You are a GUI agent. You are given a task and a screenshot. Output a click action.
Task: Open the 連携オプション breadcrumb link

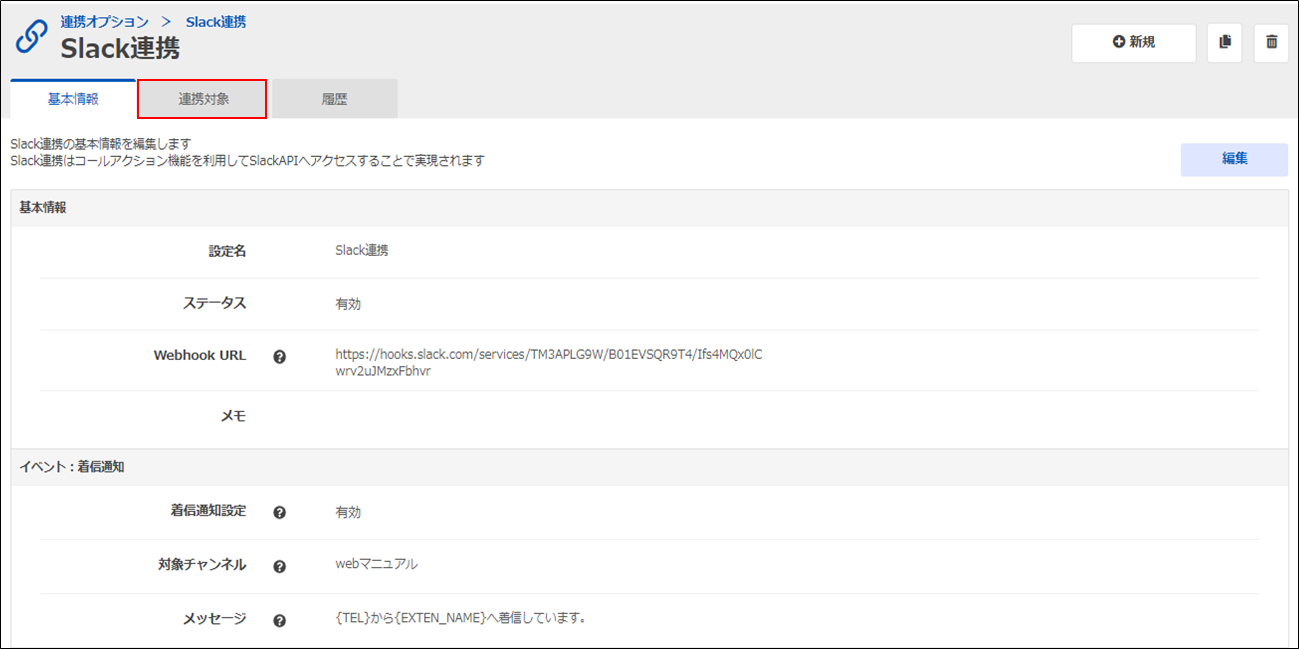coord(104,22)
